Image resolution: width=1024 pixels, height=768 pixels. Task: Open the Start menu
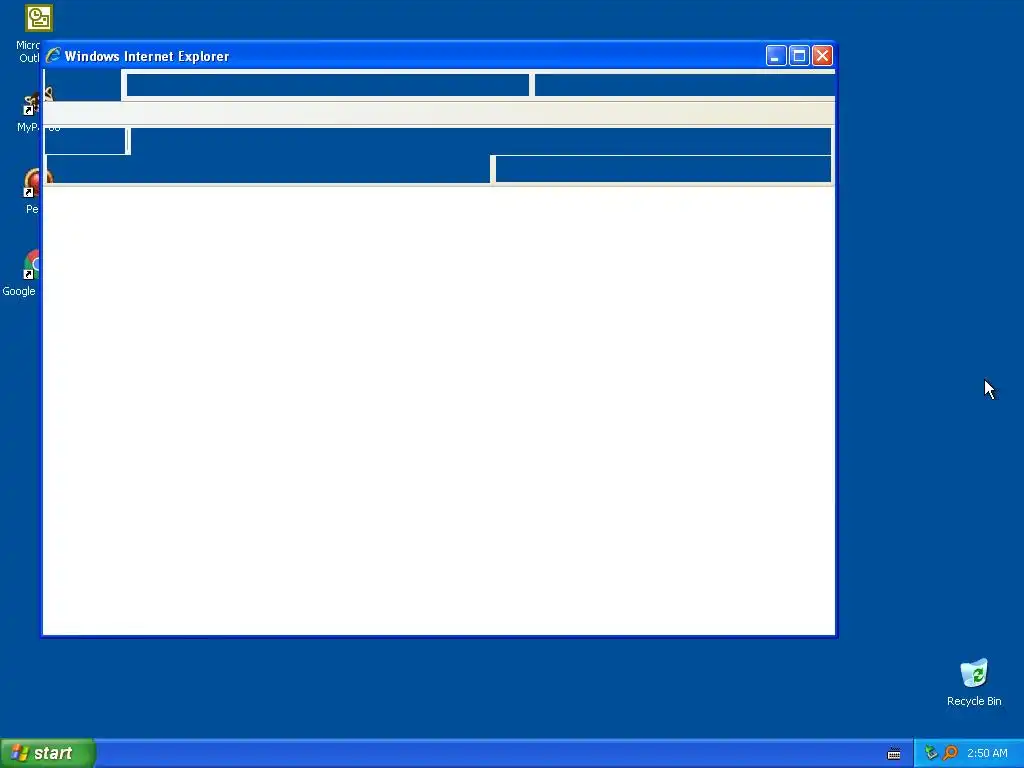click(48, 753)
